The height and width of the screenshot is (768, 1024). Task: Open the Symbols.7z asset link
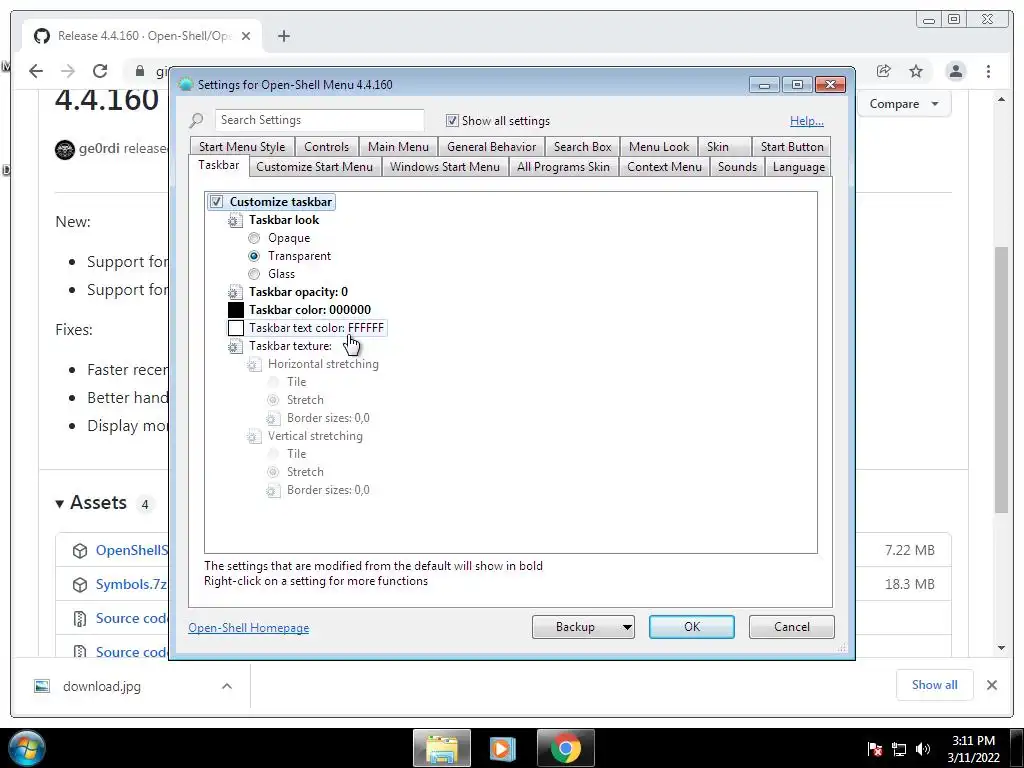131,584
